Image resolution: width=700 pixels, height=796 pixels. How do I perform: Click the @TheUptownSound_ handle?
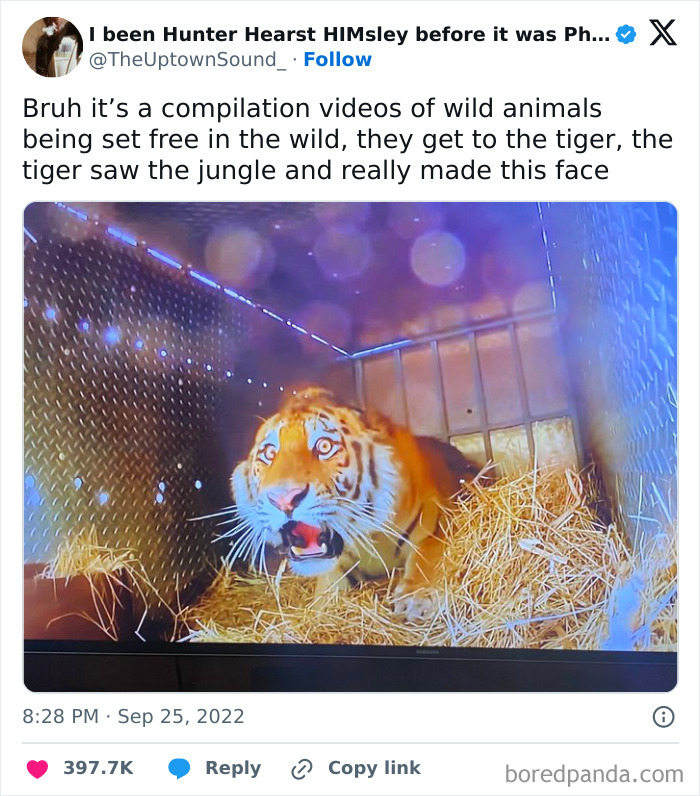[189, 60]
